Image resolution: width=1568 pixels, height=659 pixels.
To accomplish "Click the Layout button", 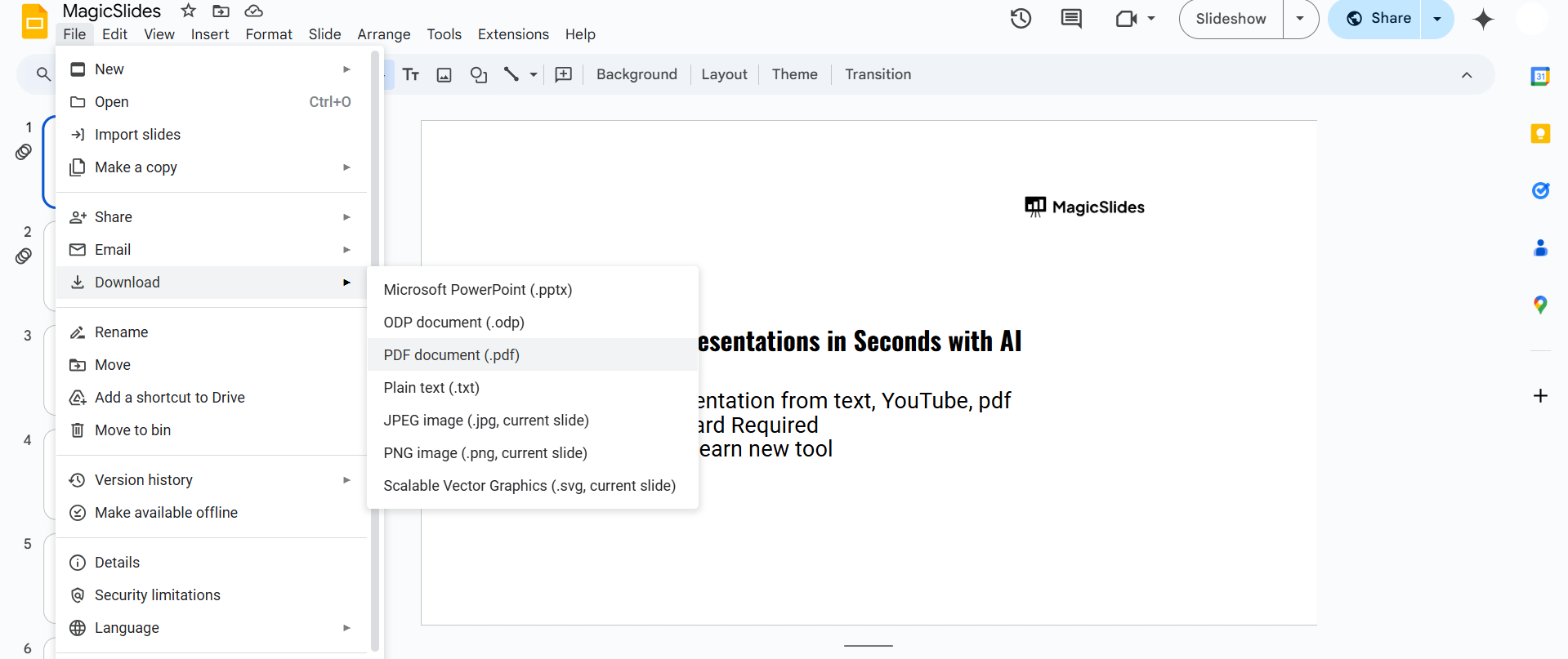I will point(724,74).
